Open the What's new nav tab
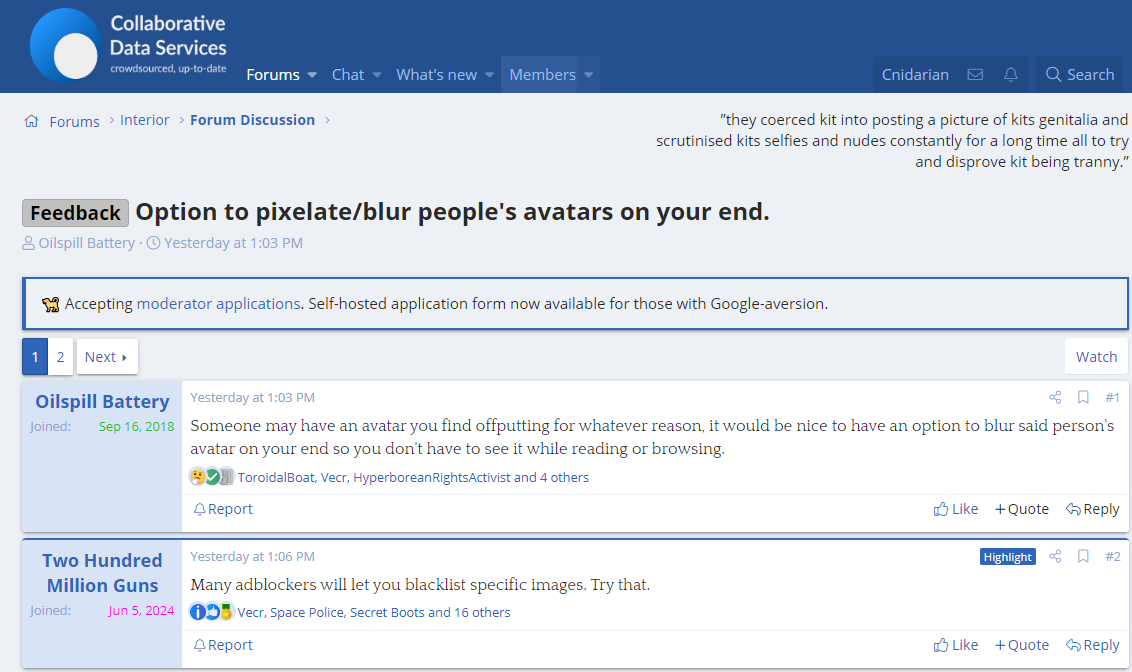This screenshot has height=672, width=1132. (x=437, y=74)
